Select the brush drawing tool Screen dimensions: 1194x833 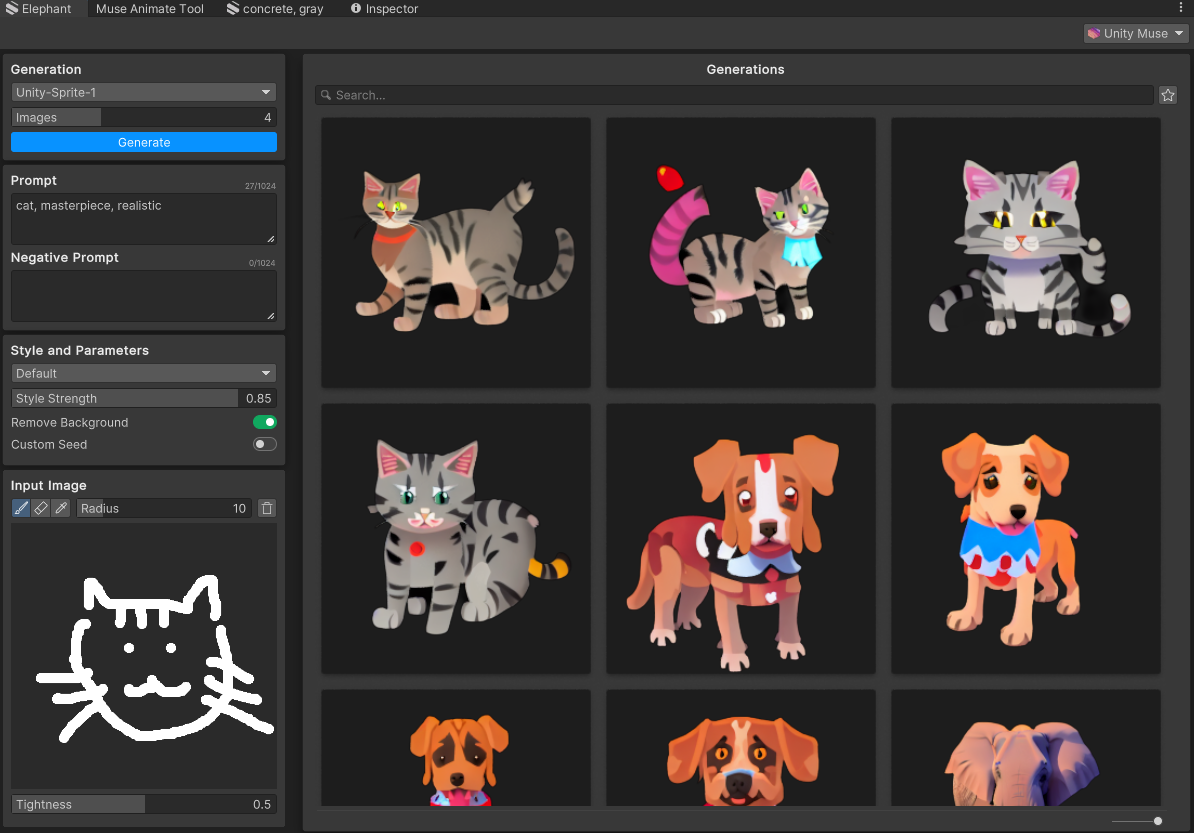pos(21,508)
